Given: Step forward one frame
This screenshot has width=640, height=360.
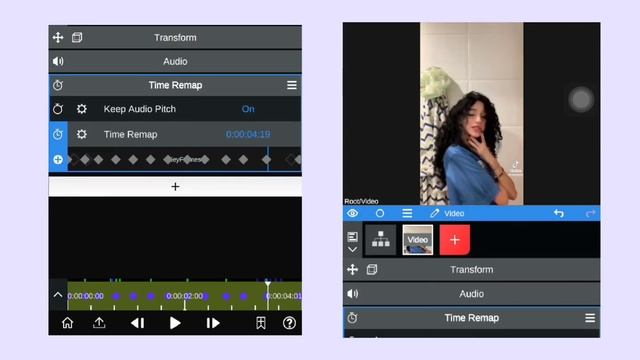Looking at the screenshot, I should (213, 323).
